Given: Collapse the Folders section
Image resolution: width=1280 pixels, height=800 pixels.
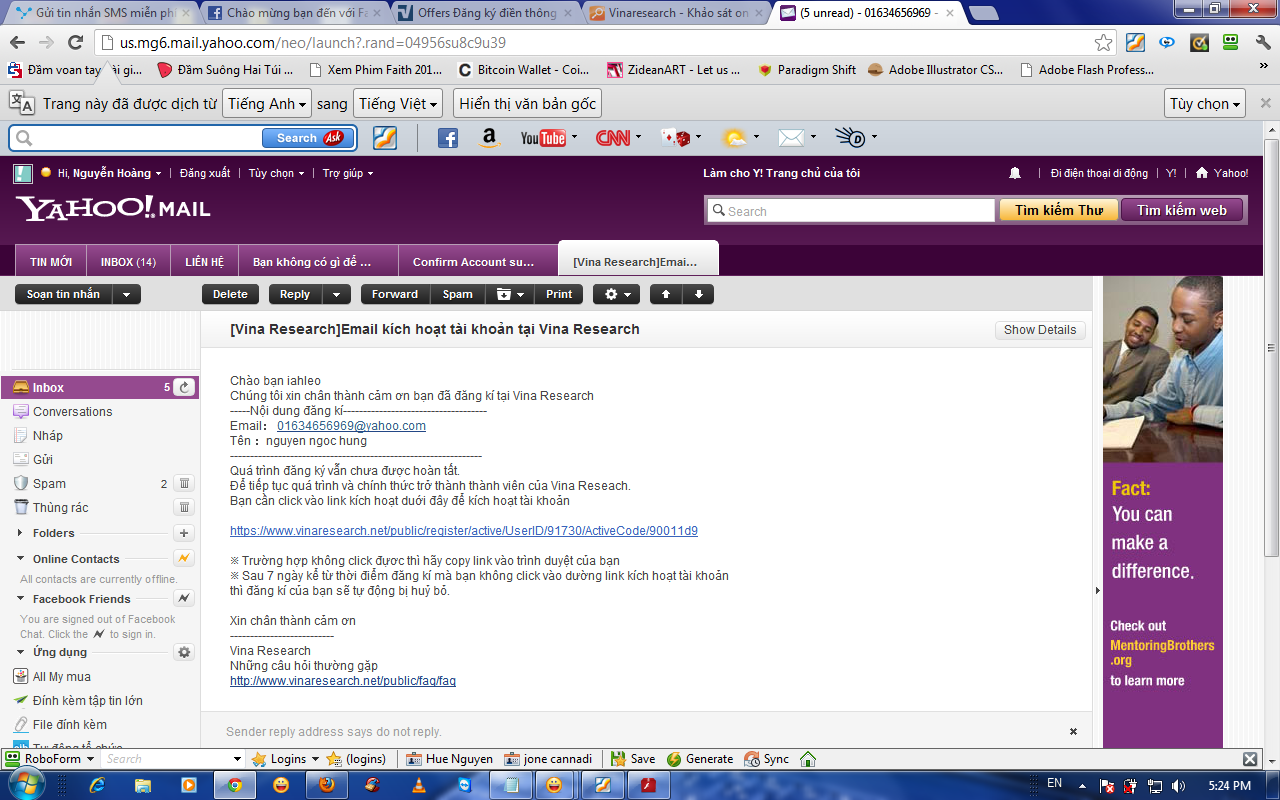Looking at the screenshot, I should 20,533.
